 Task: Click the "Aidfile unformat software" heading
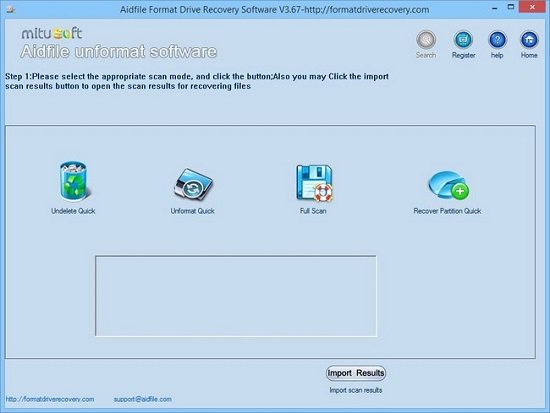pos(119,52)
